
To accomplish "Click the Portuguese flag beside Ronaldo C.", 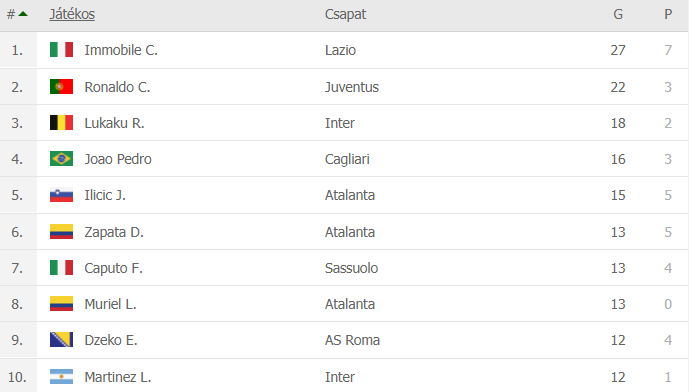I will click(x=62, y=87).
